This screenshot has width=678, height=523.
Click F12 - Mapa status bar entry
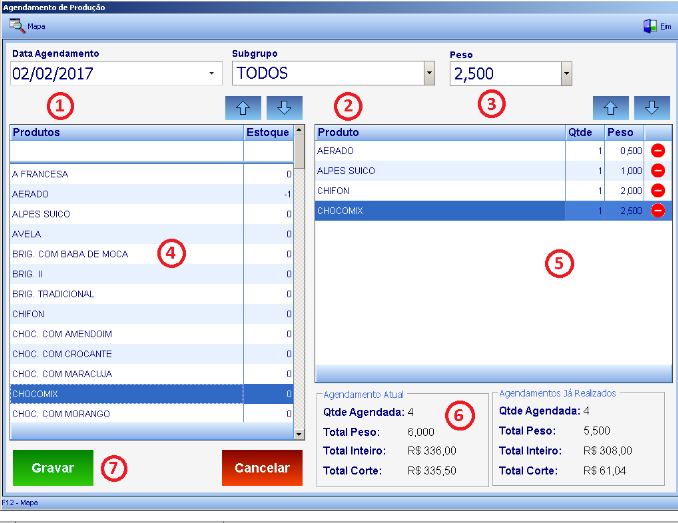click(x=20, y=503)
